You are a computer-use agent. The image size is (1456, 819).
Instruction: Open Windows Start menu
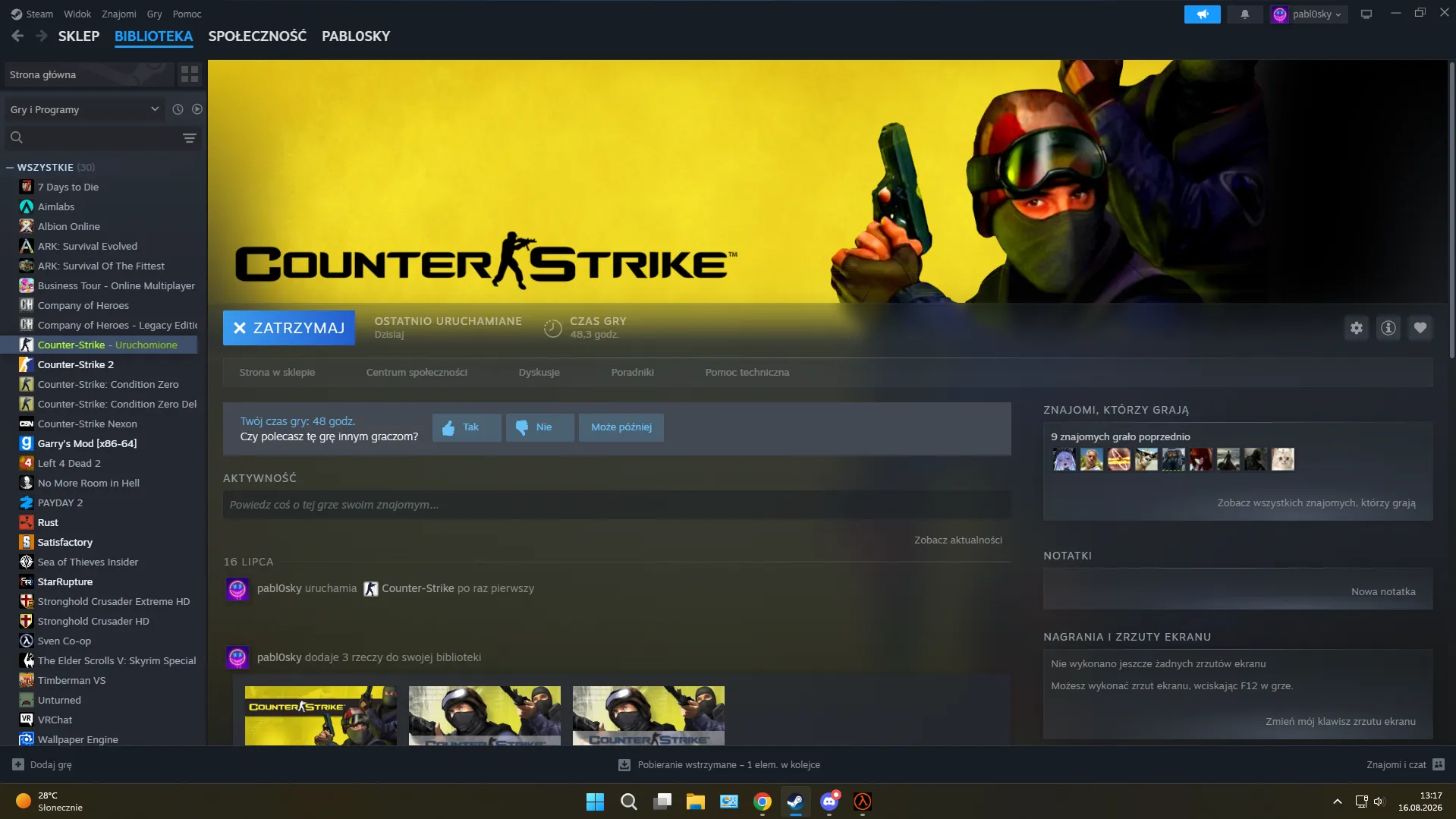pos(596,802)
